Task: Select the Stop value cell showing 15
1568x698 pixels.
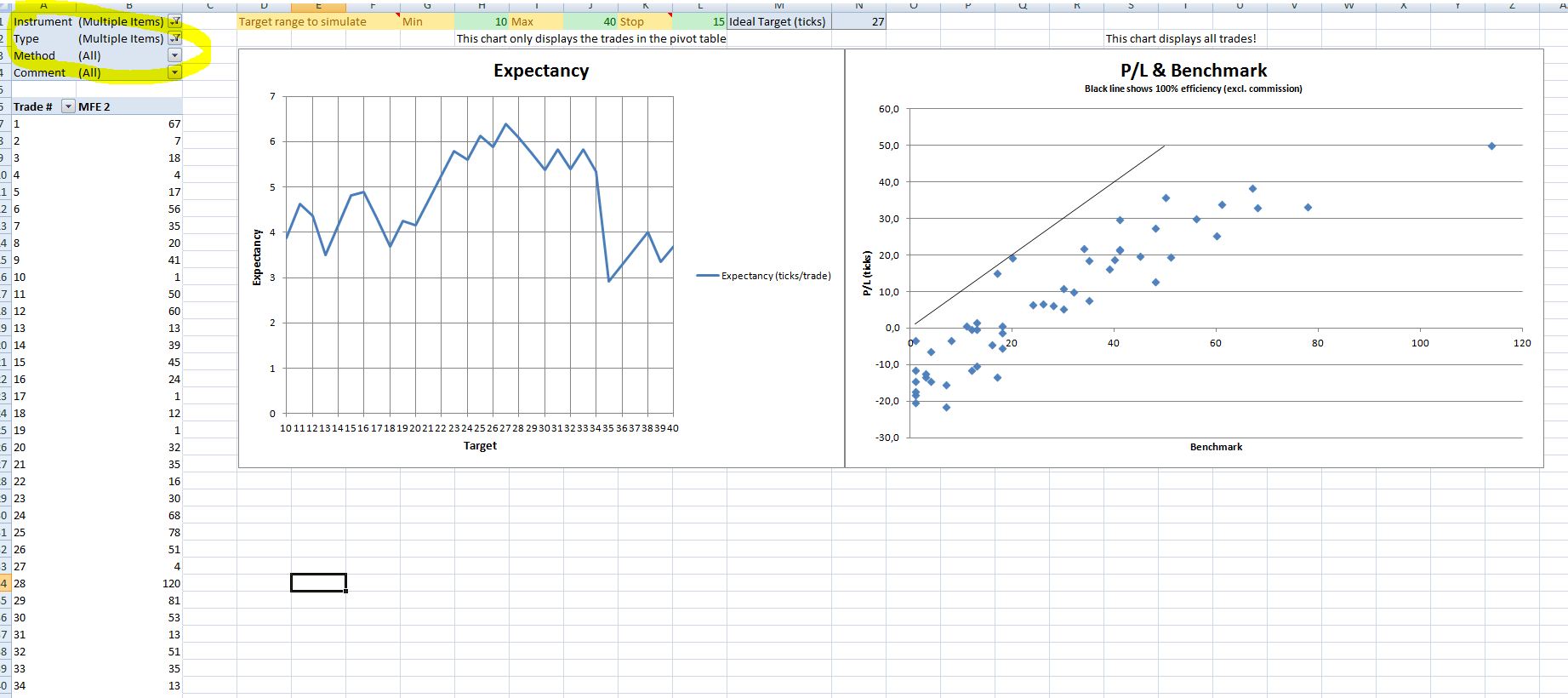Action: [x=699, y=21]
